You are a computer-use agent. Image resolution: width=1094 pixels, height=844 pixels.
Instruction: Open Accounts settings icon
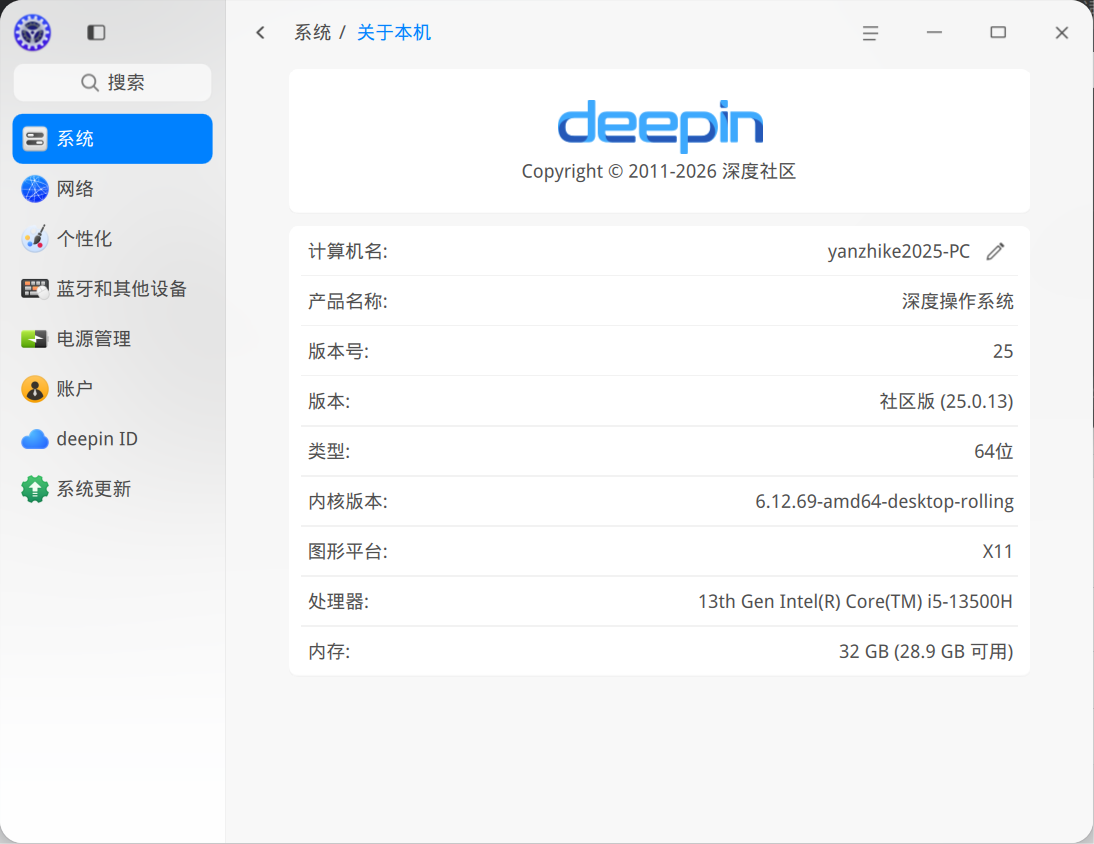tap(35, 389)
